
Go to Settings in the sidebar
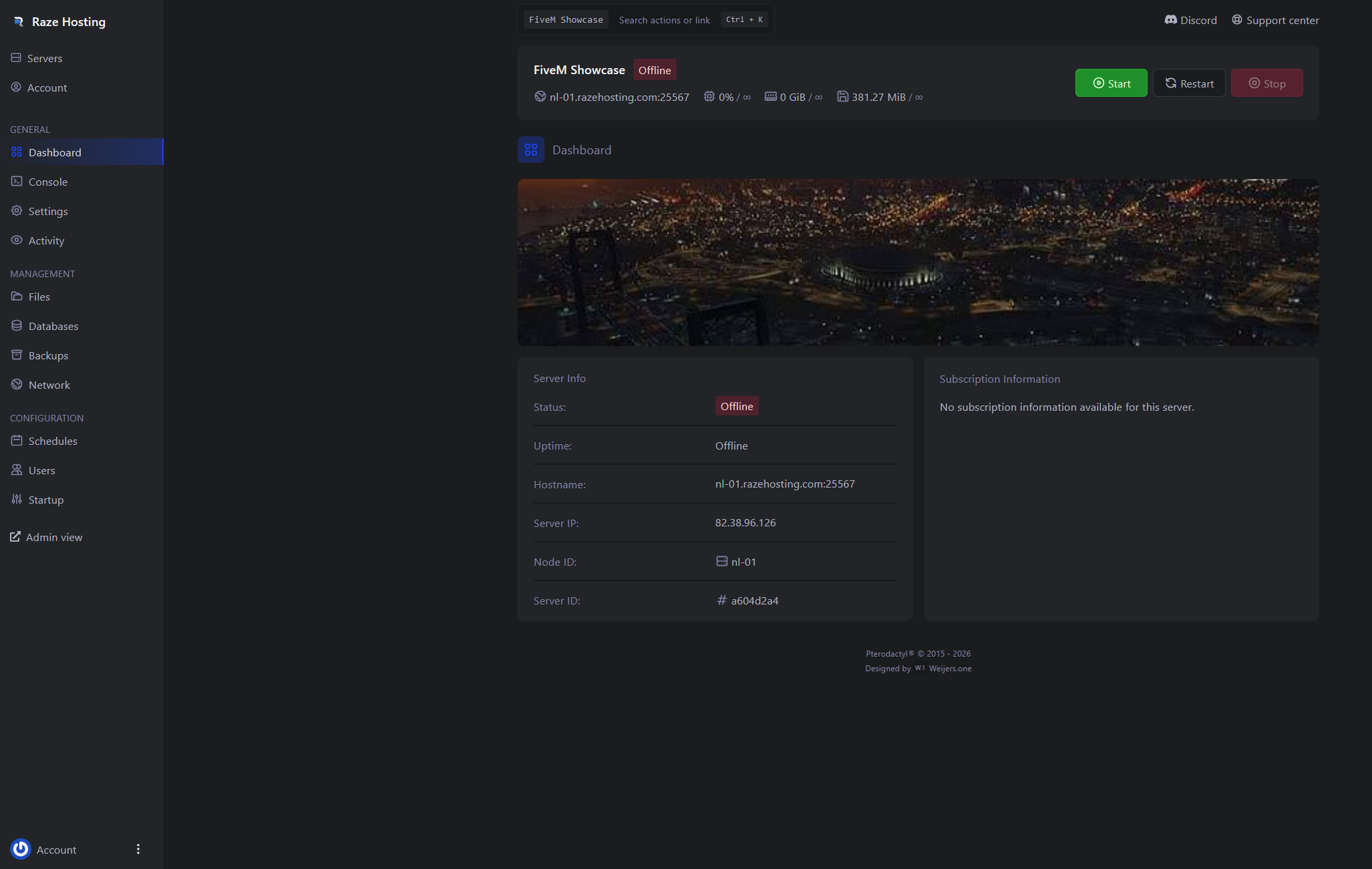(81, 211)
